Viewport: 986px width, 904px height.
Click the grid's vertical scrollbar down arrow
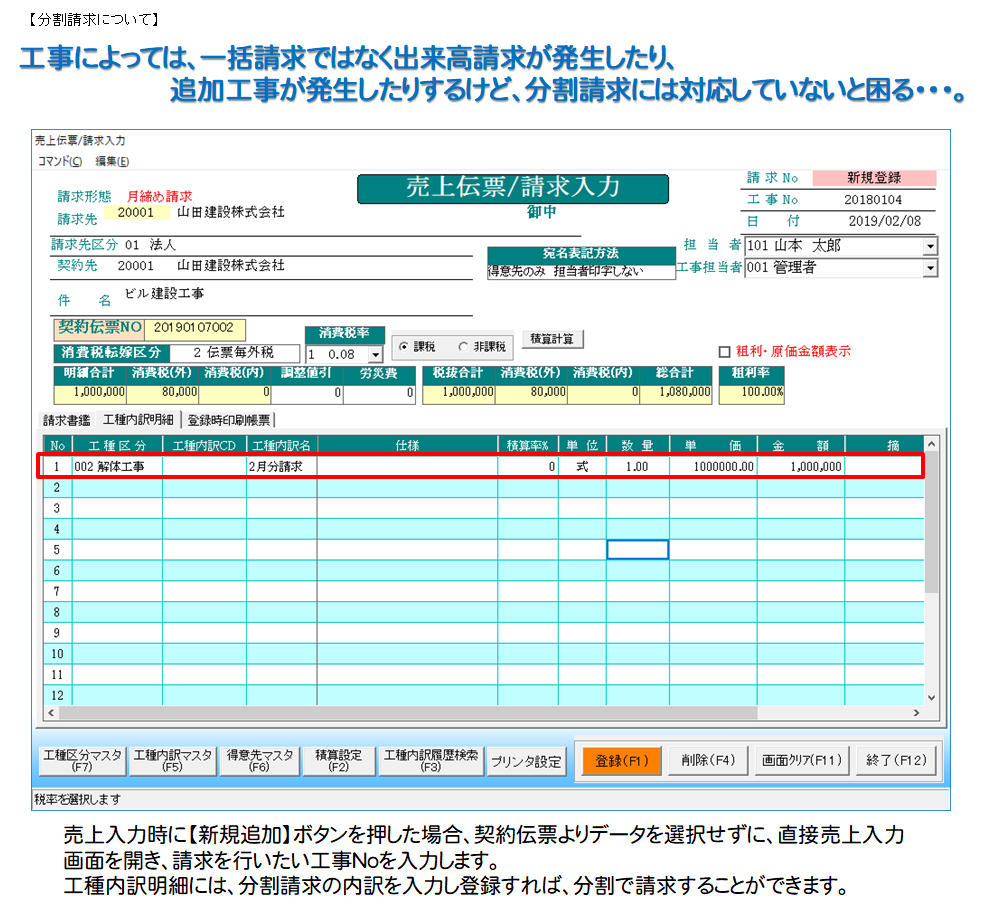[932, 697]
